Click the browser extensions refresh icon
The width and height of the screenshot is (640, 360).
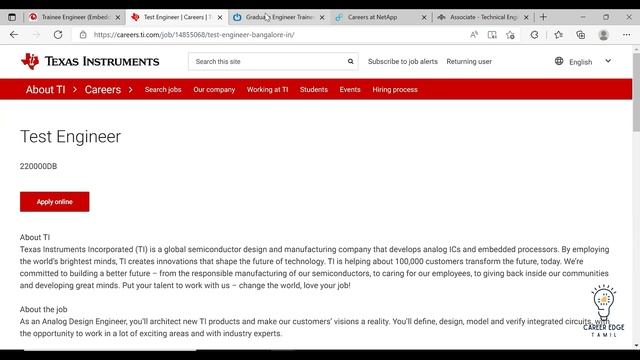pyautogui.click(x=534, y=35)
